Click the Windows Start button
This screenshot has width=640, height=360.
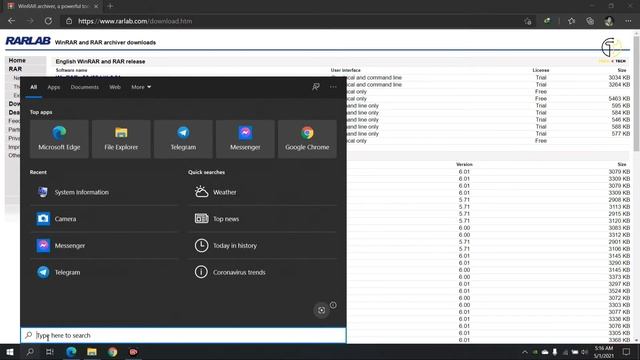[x=10, y=352]
